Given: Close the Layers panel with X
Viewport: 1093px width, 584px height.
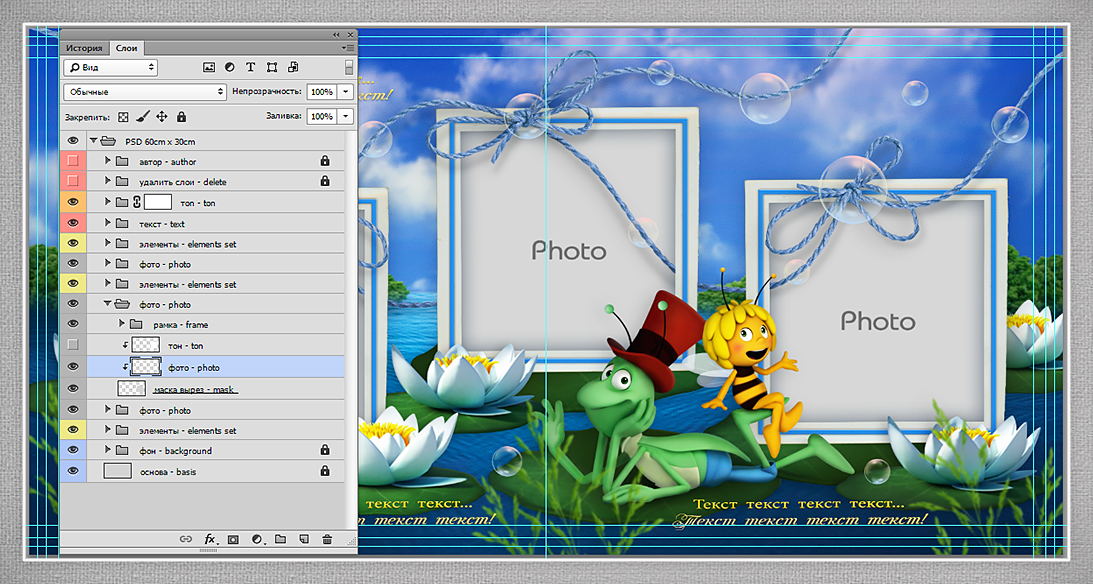Looking at the screenshot, I should pyautogui.click(x=351, y=35).
